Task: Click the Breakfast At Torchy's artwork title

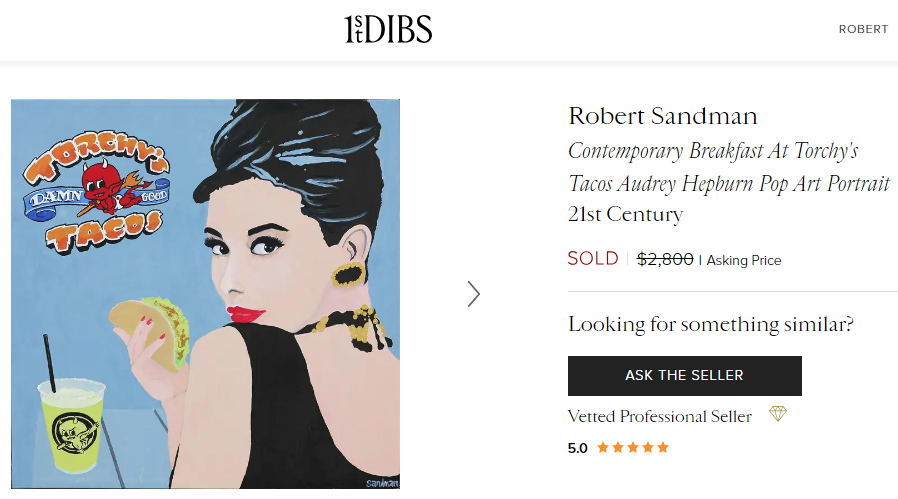Action: (x=728, y=167)
